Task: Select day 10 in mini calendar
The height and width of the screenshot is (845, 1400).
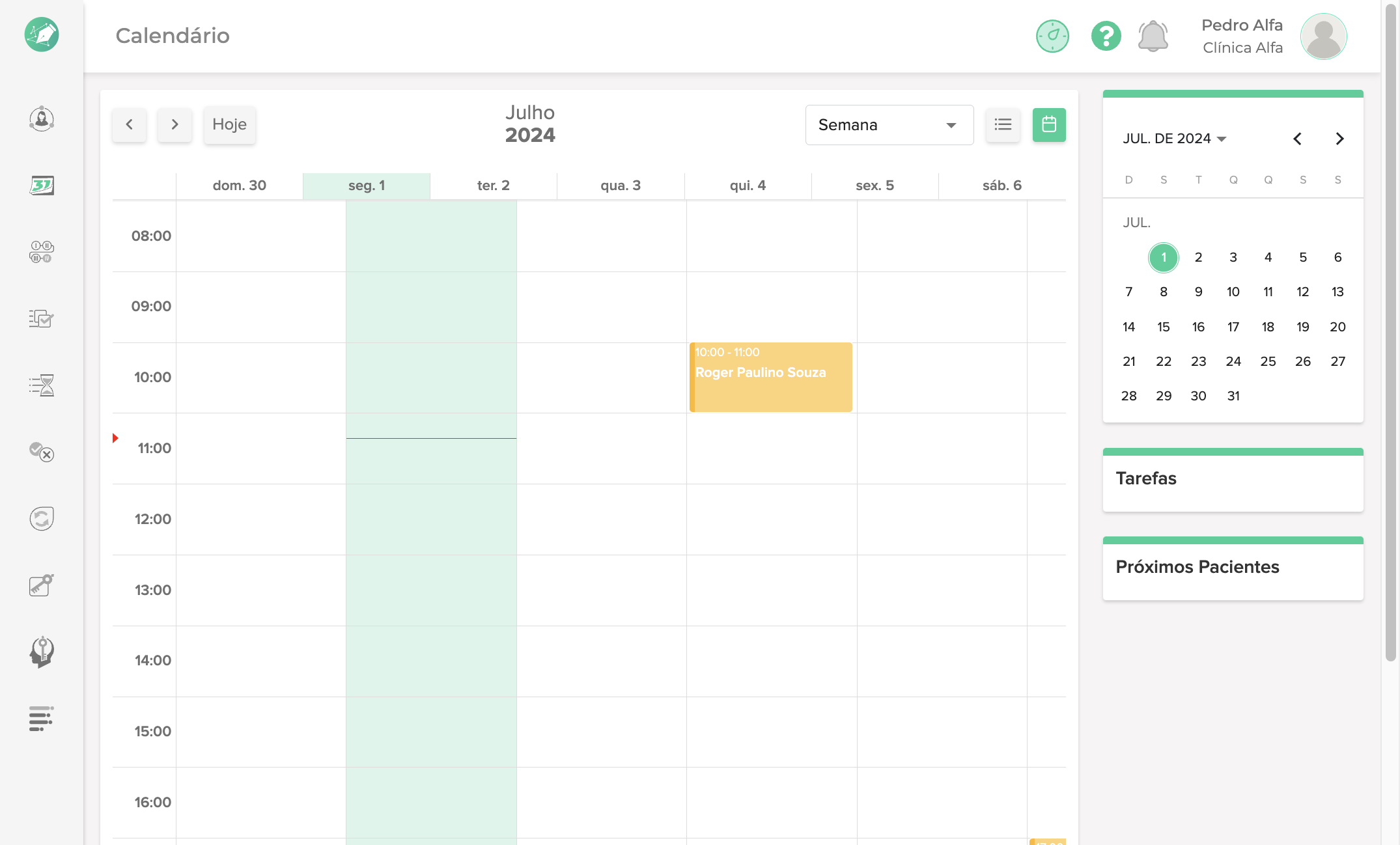Action: click(1233, 292)
